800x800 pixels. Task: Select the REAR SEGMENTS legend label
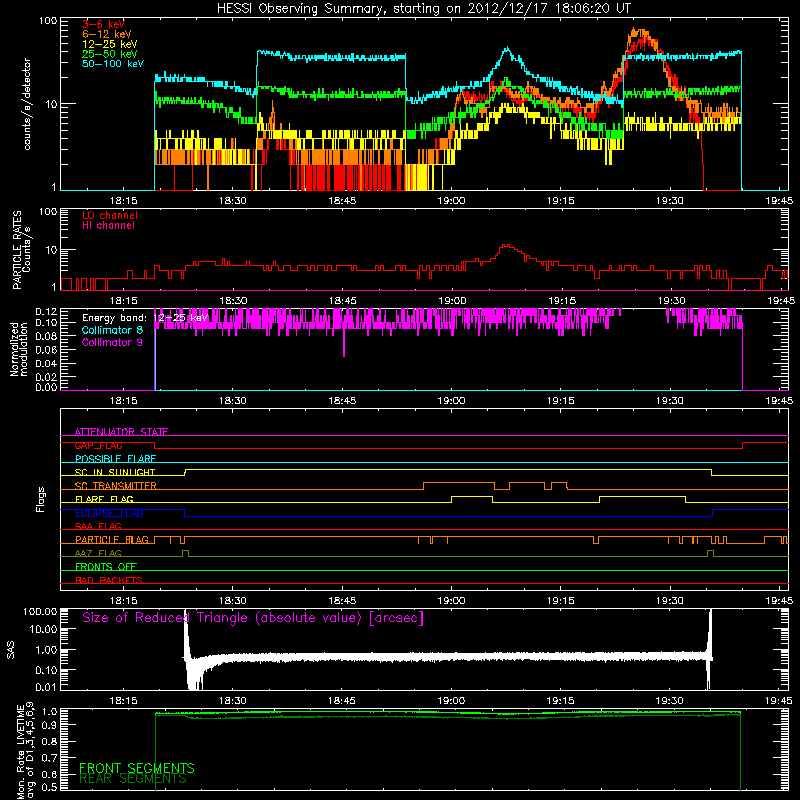click(133, 779)
